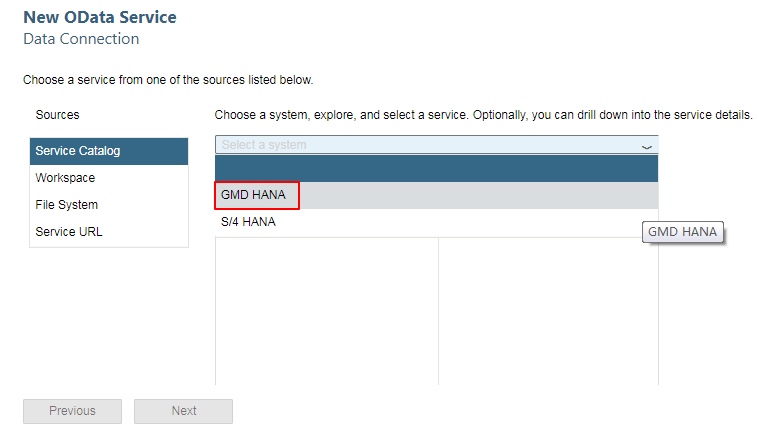759x436 pixels.
Task: Click the Next button
Action: pyautogui.click(x=183, y=411)
